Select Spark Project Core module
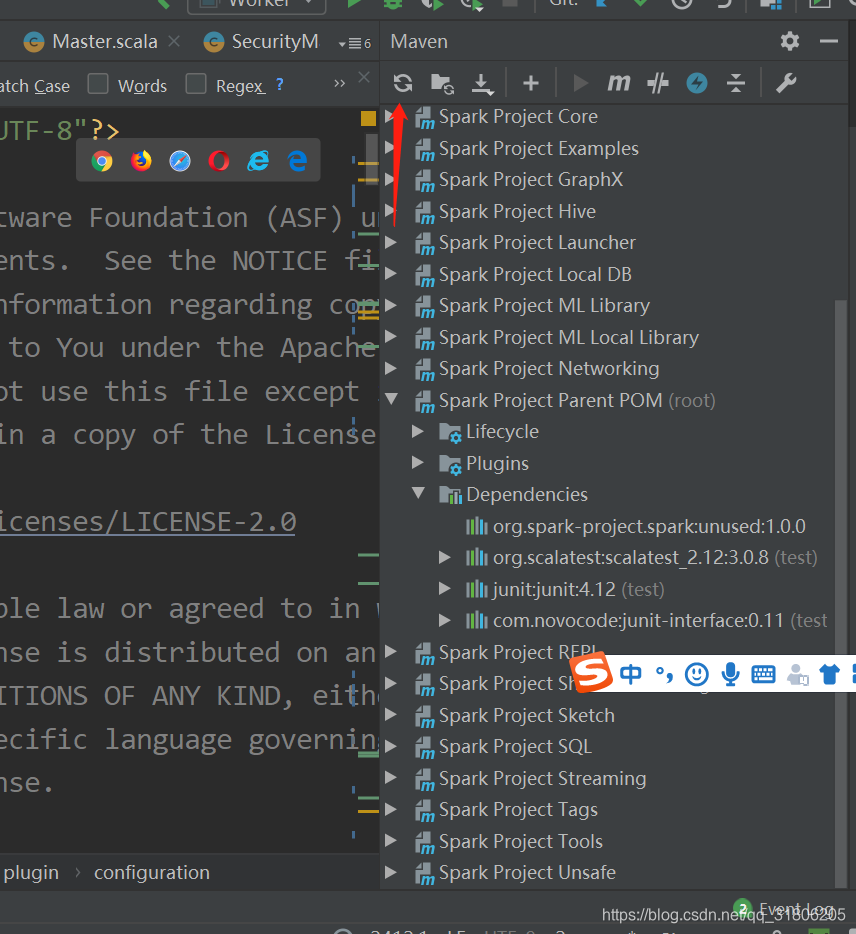Screen dimensions: 856x934 click(x=518, y=116)
